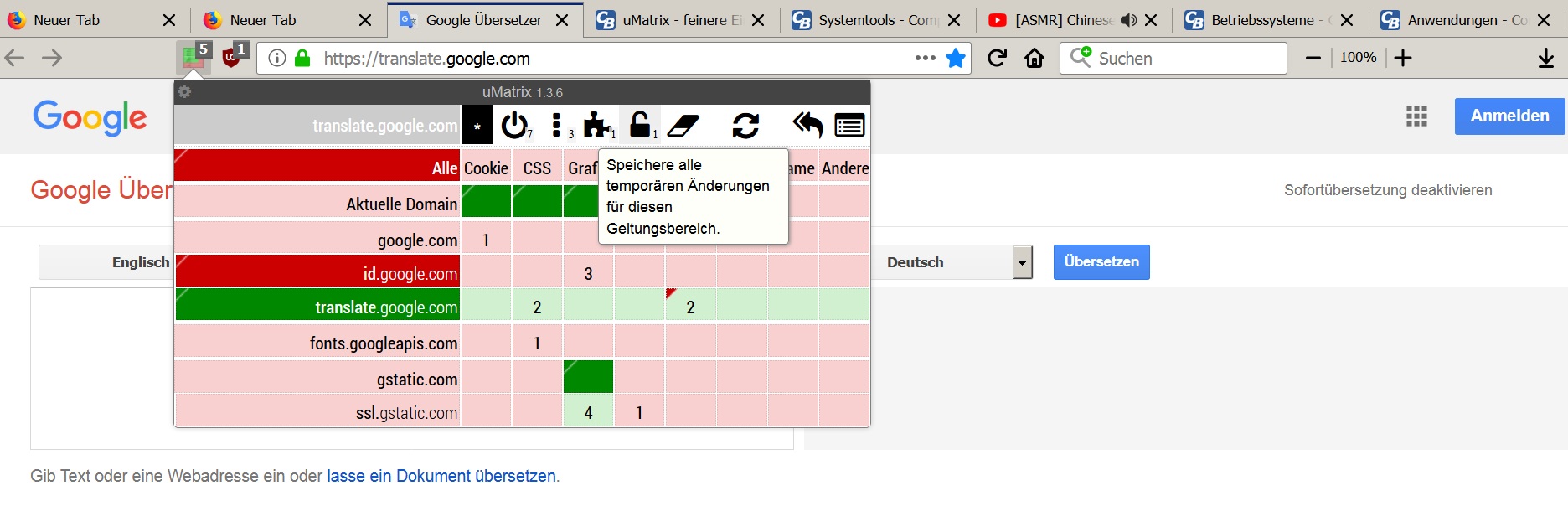Show site information icon in address bar

(x=277, y=58)
